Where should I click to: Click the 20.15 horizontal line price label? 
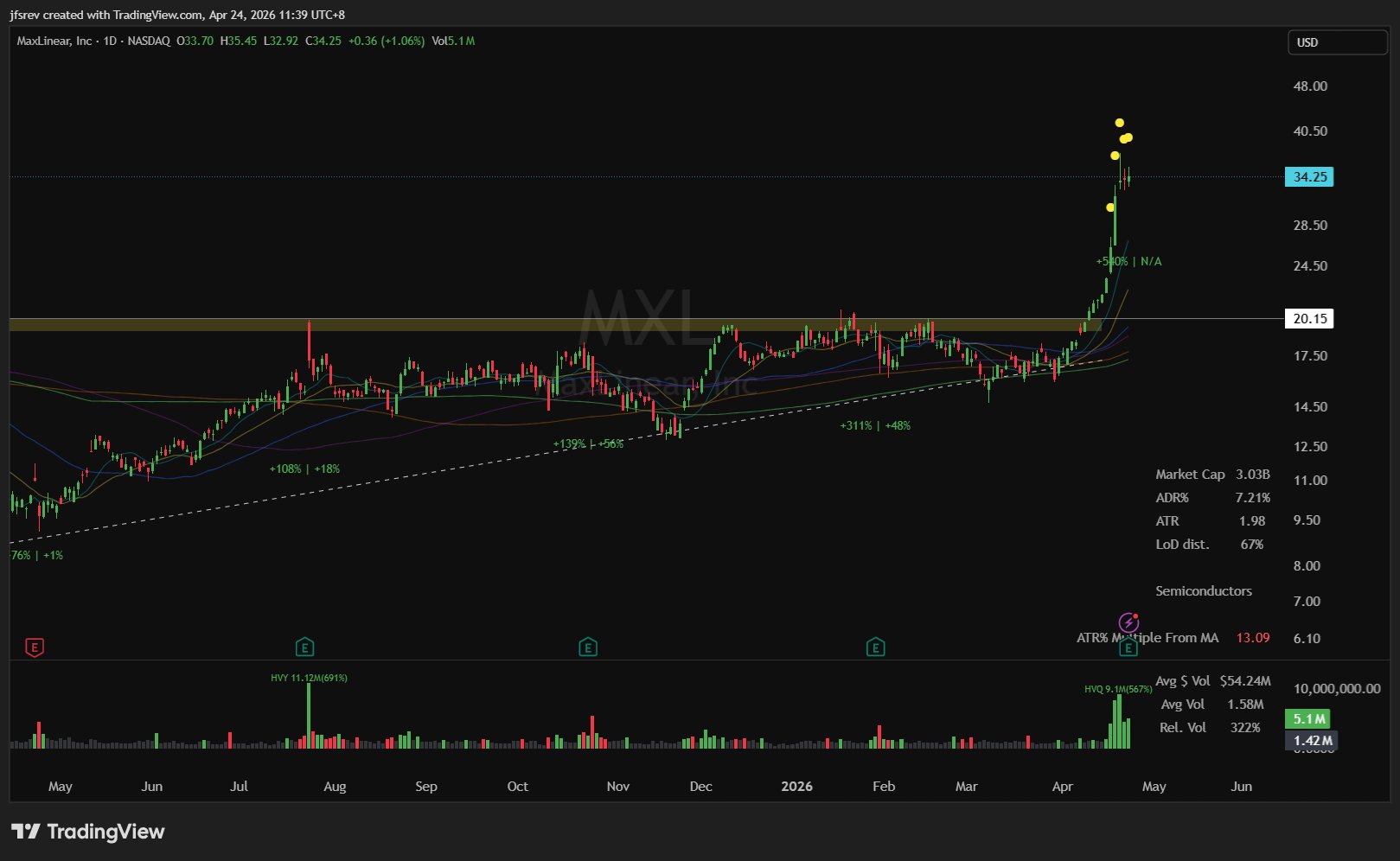(1309, 319)
